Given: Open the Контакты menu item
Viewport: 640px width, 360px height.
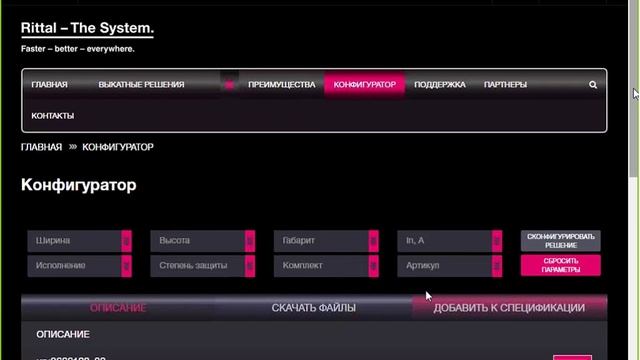Looking at the screenshot, I should point(53,116).
